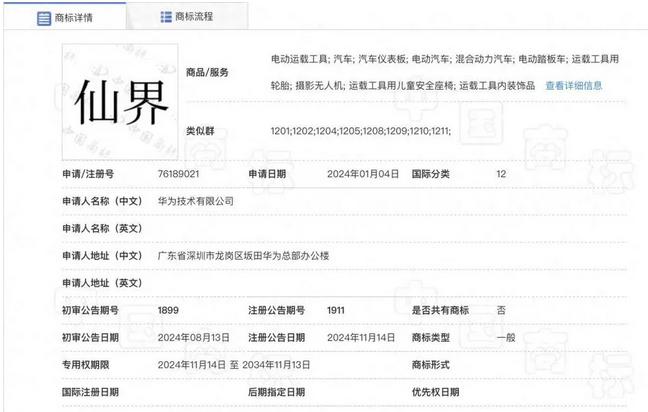Screen dimensions: 648x412
Task: Click the 商标流程 list icon
Action: (166, 17)
